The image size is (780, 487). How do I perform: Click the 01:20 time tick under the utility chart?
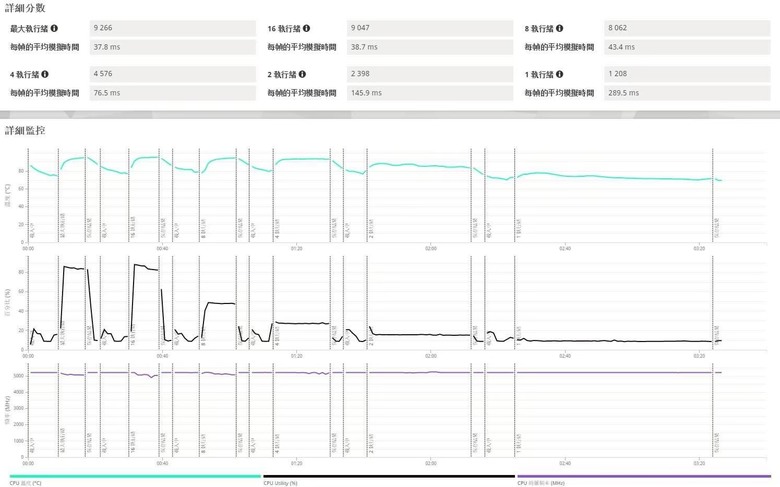point(296,356)
